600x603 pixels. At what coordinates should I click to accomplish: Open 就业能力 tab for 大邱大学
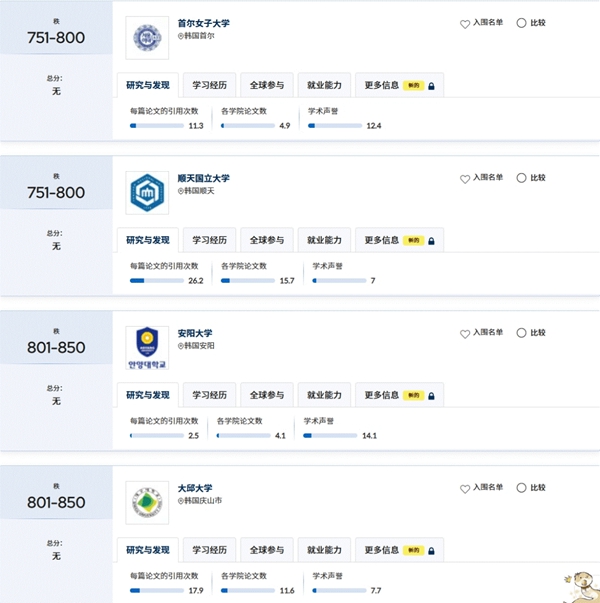tap(324, 550)
